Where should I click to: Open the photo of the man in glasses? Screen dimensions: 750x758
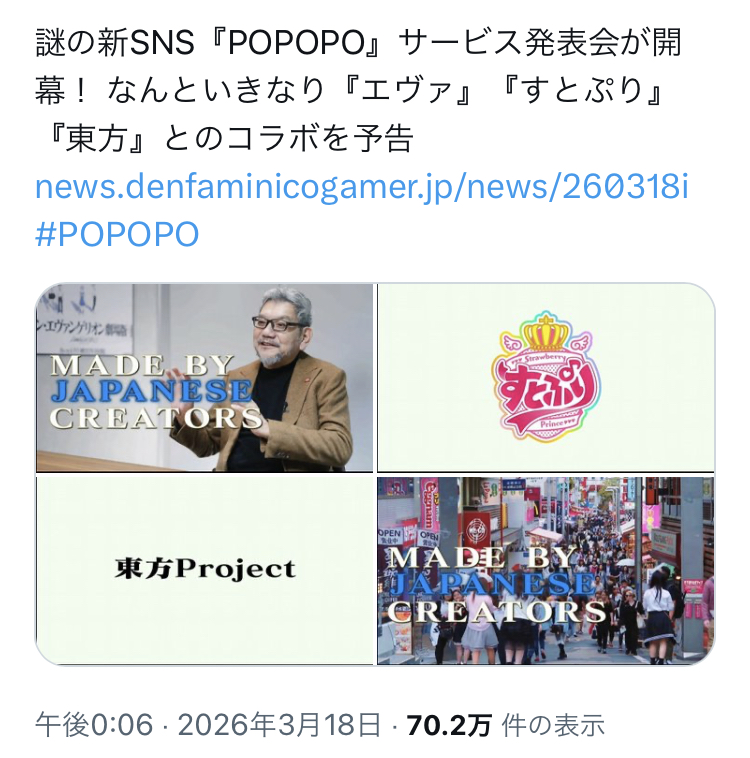(x=205, y=378)
